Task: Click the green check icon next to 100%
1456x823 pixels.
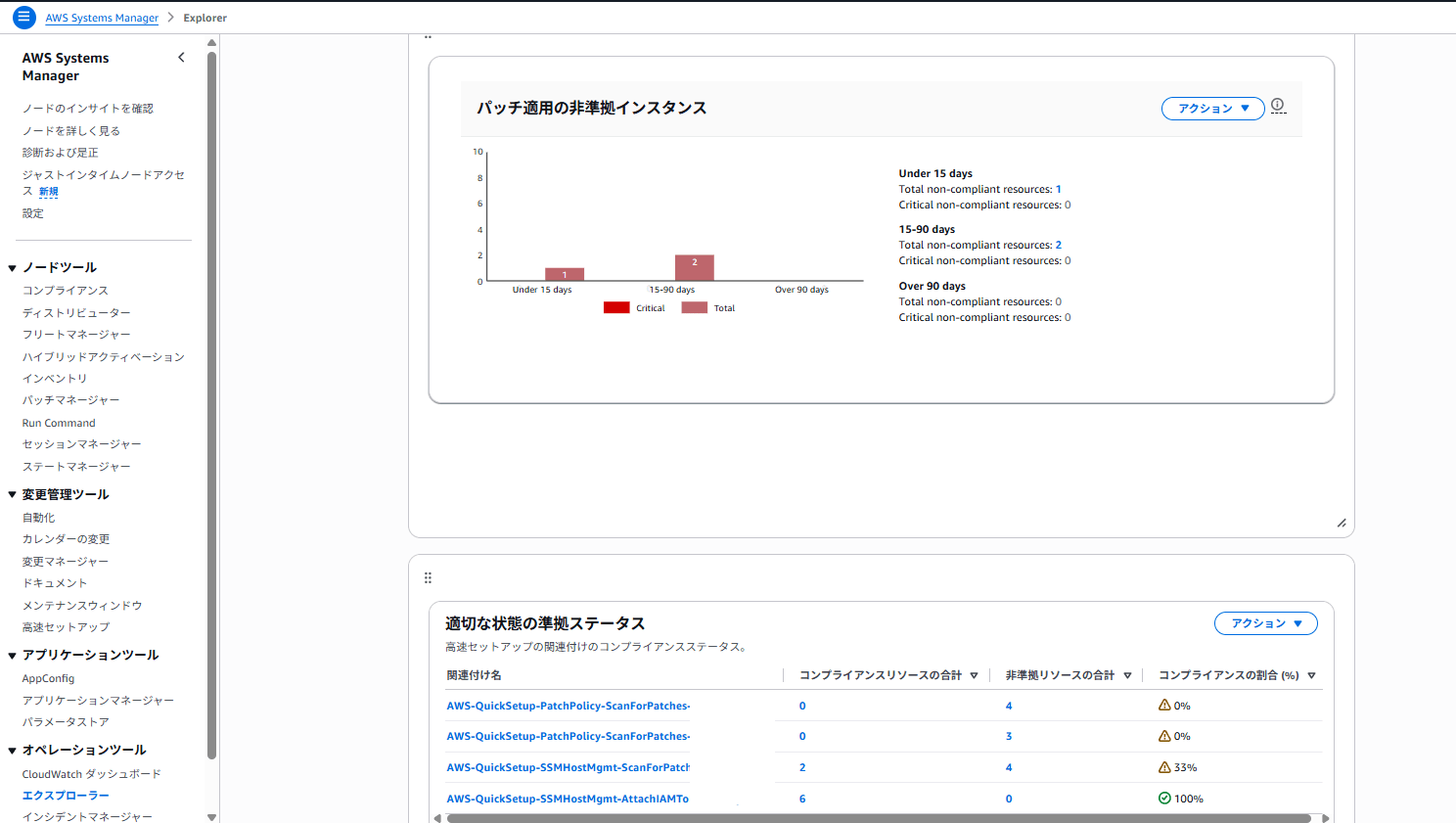Action: [1164, 799]
